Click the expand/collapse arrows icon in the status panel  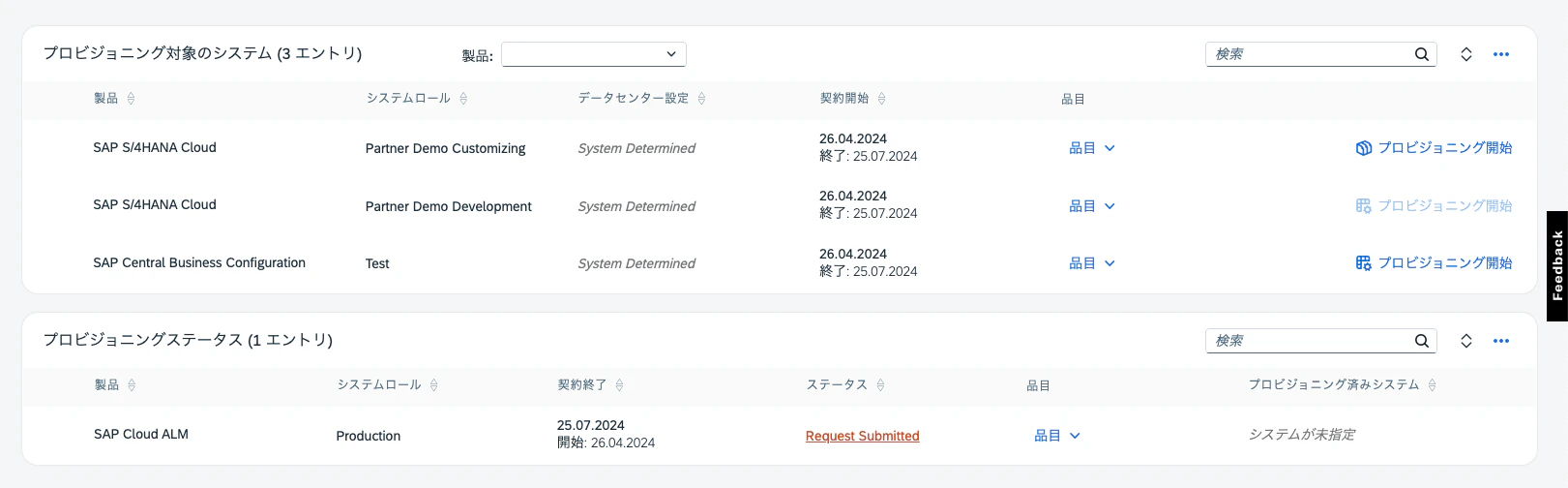pyautogui.click(x=1466, y=341)
